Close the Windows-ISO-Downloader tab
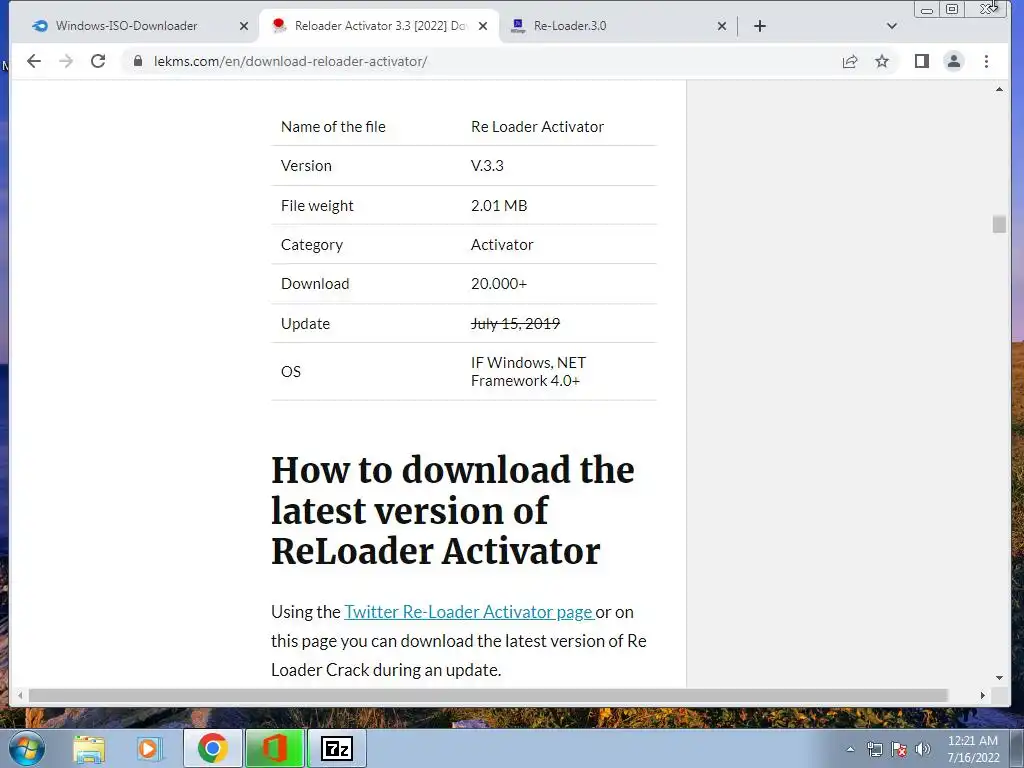Image resolution: width=1024 pixels, height=768 pixels. pyautogui.click(x=244, y=26)
